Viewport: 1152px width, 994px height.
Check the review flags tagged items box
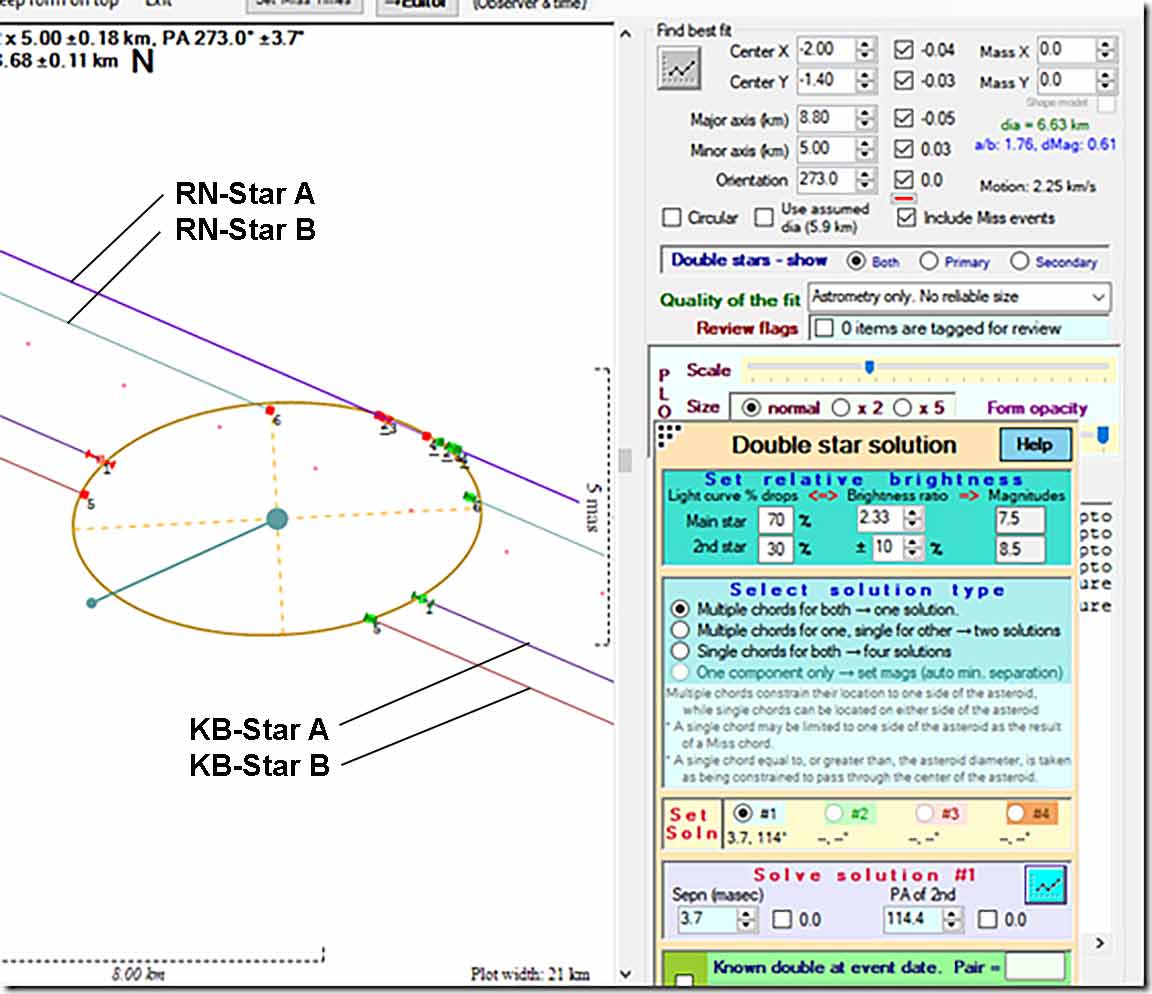coord(823,328)
